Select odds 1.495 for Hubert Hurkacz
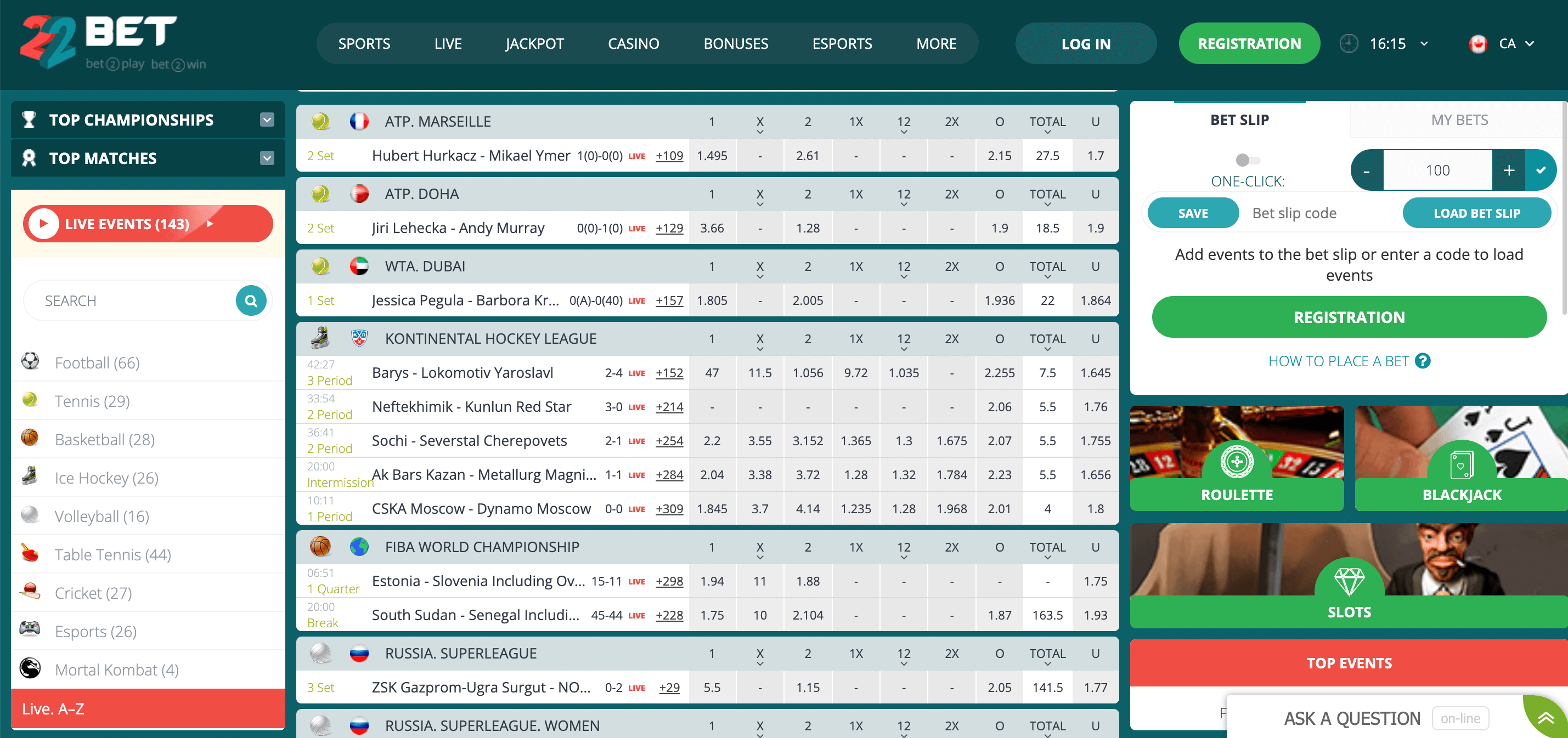Viewport: 1568px width, 738px height. (712, 156)
